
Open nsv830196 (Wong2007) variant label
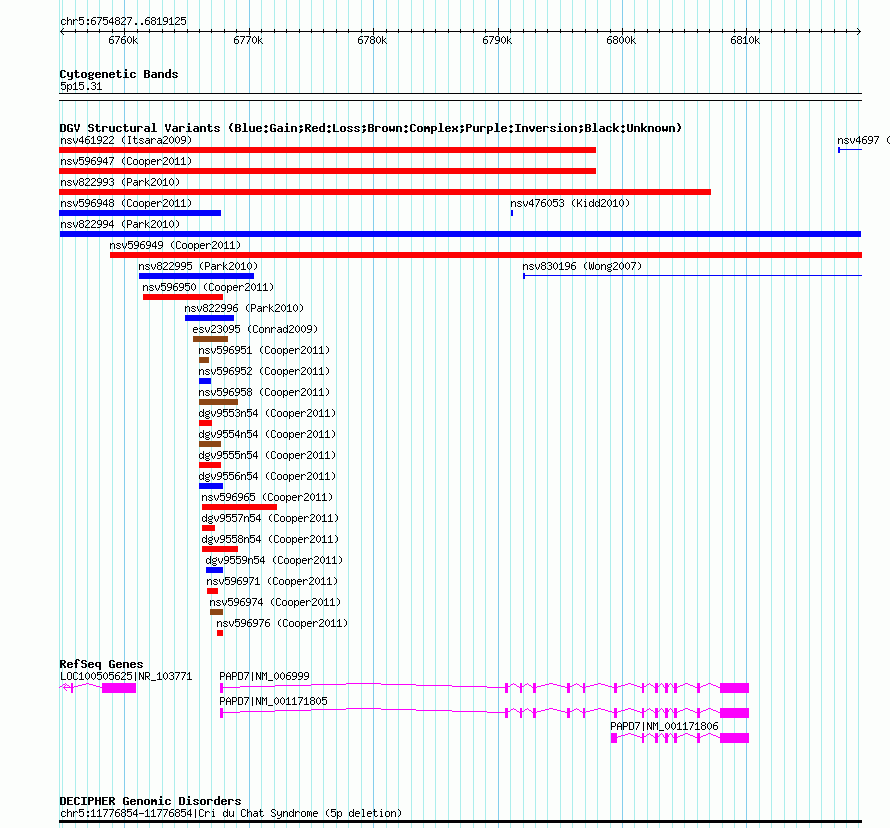pyautogui.click(x=582, y=266)
